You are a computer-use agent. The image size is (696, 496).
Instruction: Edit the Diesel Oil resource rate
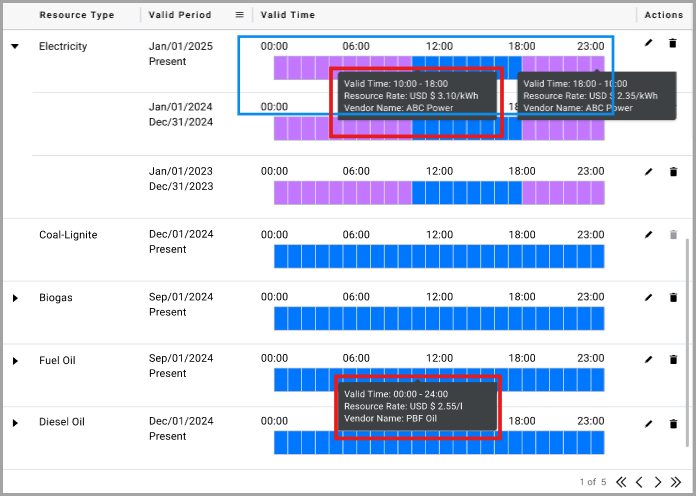tap(649, 424)
